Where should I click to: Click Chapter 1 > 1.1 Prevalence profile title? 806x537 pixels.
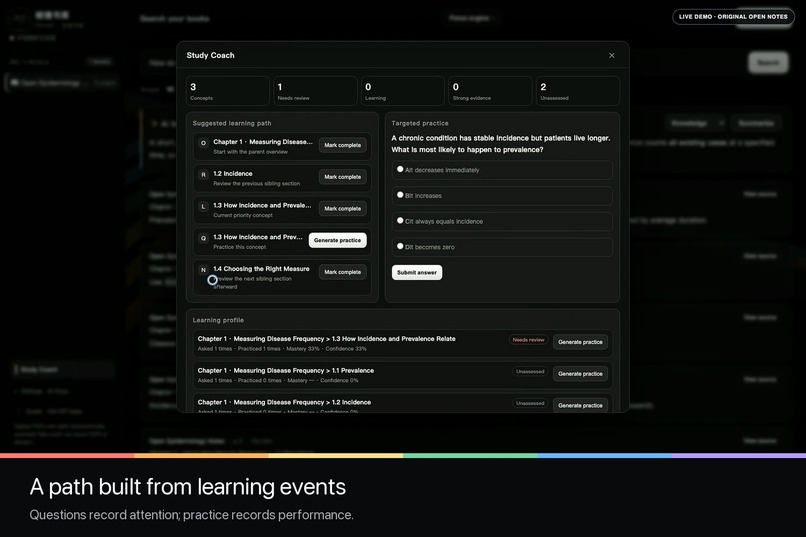pos(286,371)
